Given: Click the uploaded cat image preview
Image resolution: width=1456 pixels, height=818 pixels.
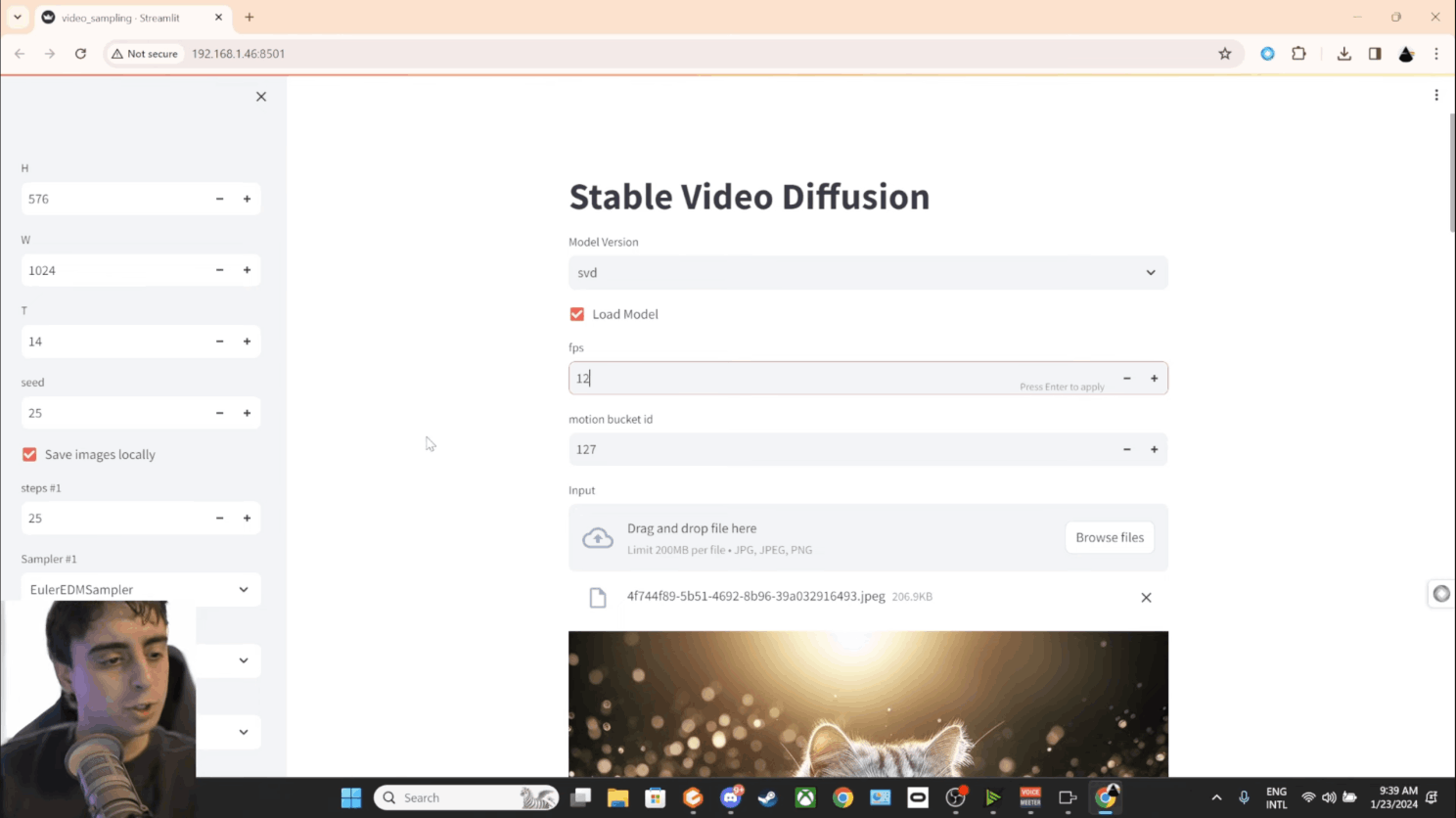Looking at the screenshot, I should (x=868, y=704).
